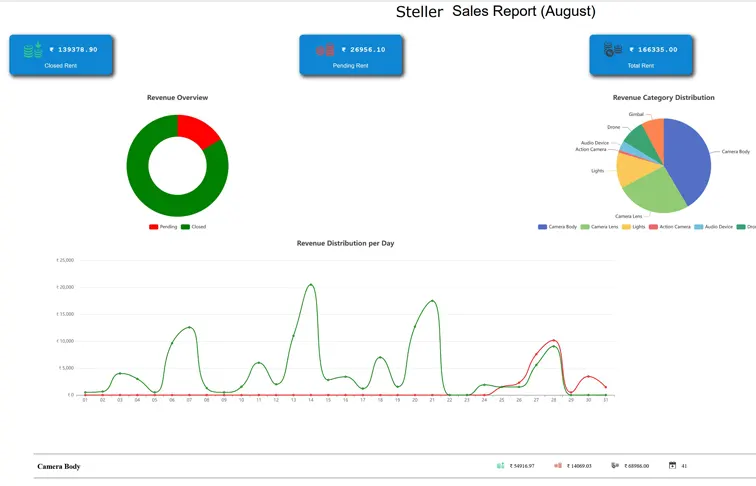Select the red Pending segment of donut chart
756x486 pixels.
[x=197, y=131]
